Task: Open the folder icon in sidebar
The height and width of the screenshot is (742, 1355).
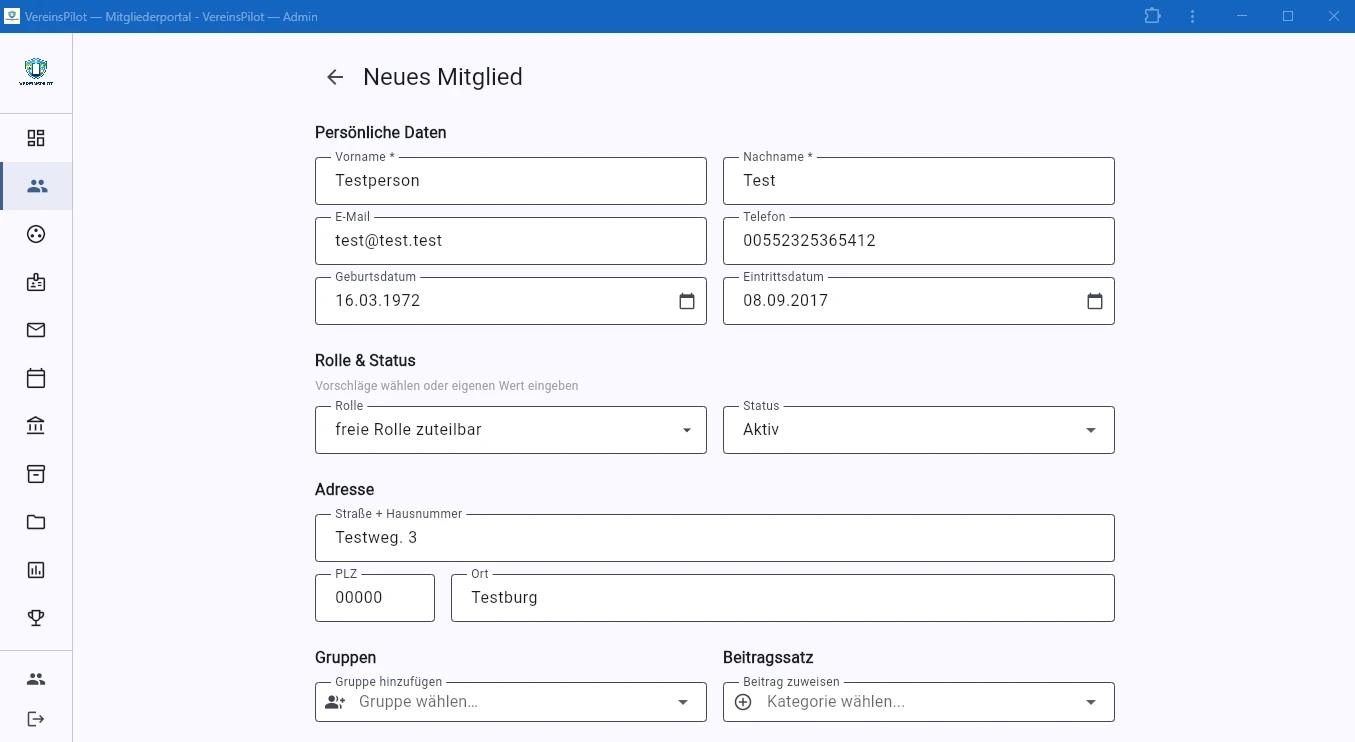Action: (x=36, y=522)
